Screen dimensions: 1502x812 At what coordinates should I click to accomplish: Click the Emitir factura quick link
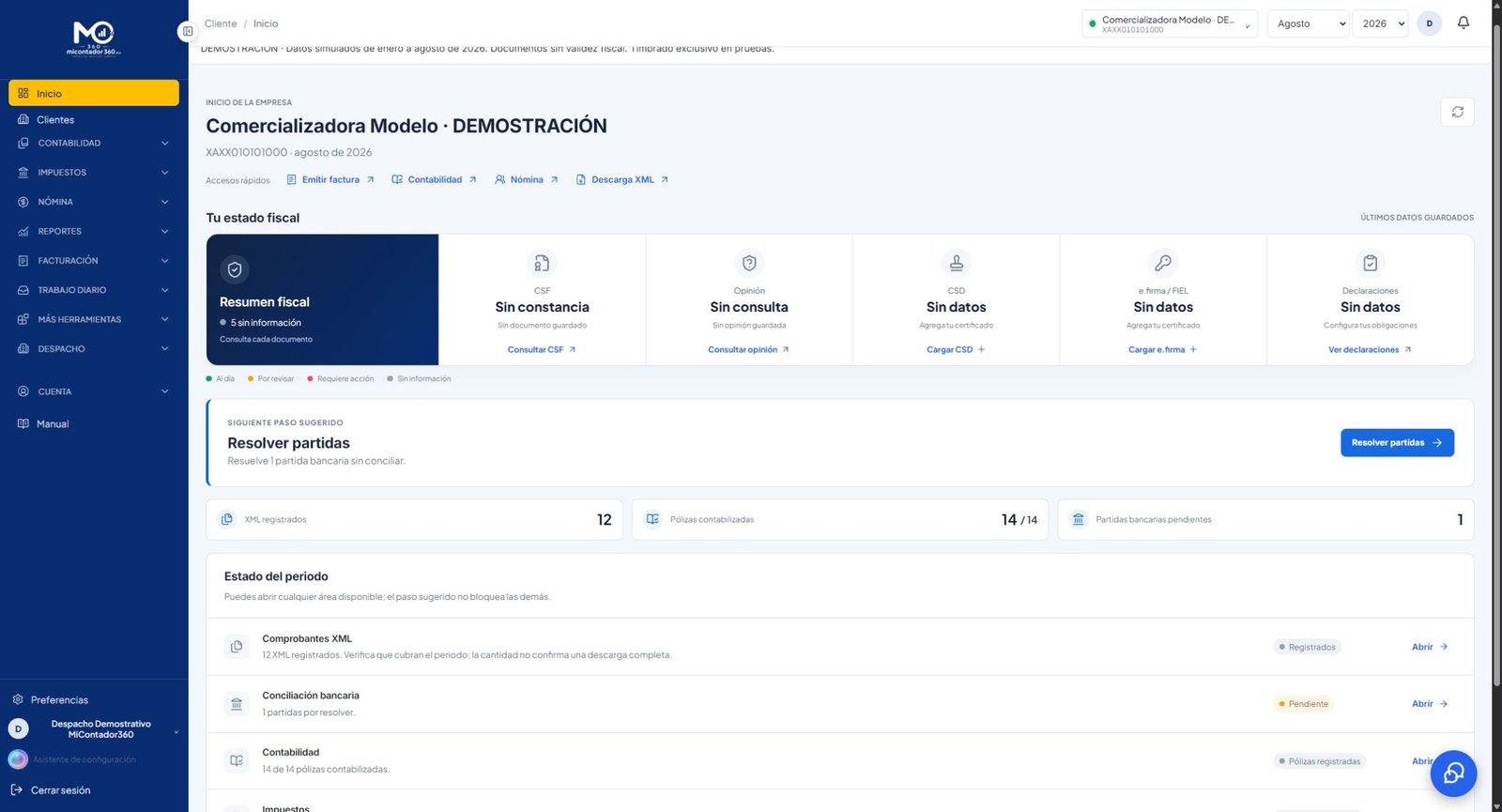330,179
